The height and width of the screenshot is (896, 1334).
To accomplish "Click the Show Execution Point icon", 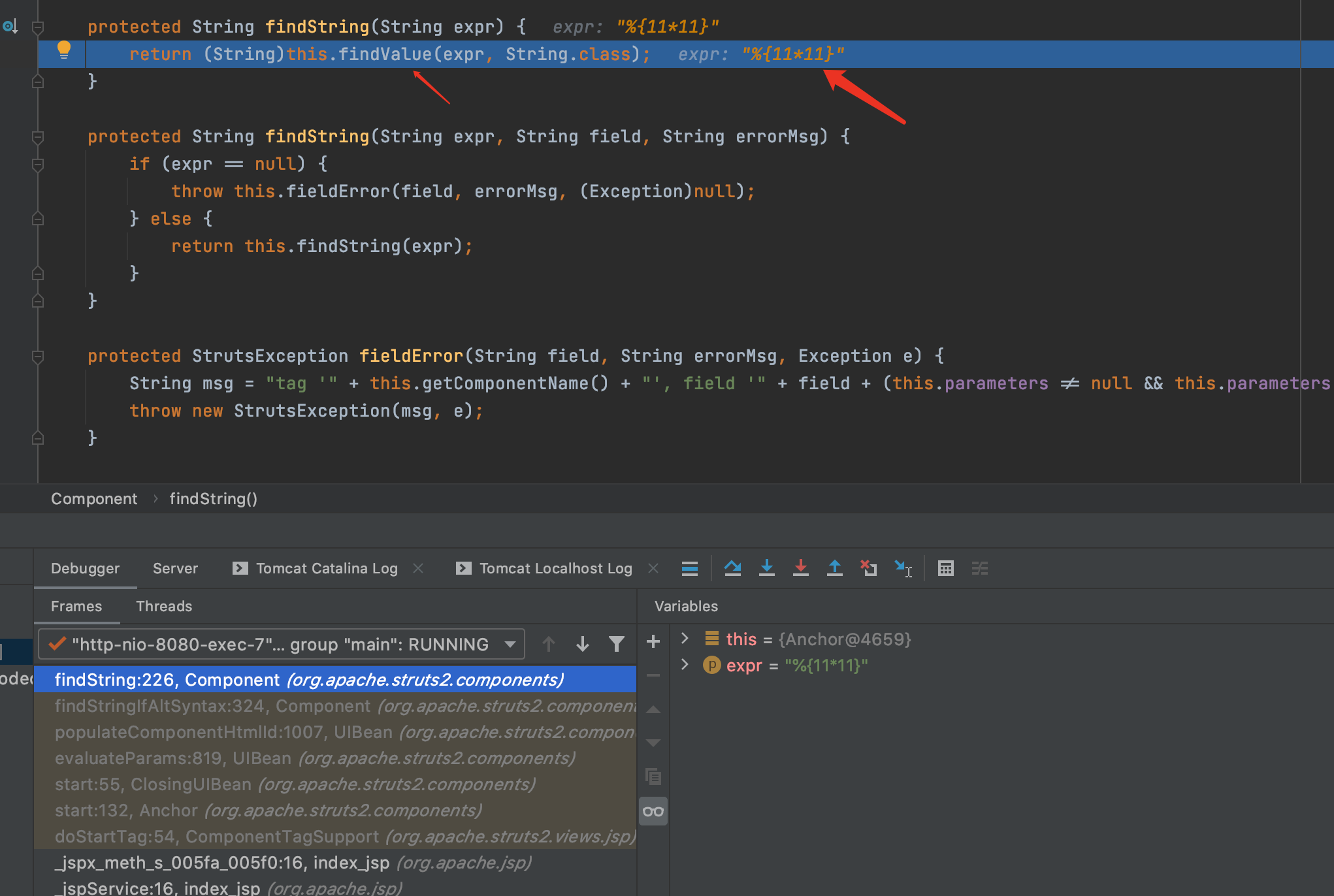I will click(690, 568).
